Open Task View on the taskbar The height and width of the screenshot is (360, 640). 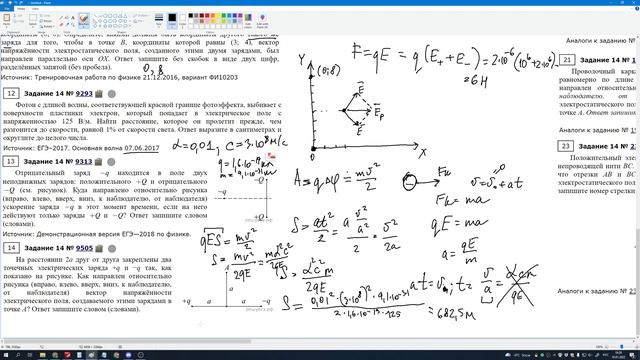pos(30,355)
